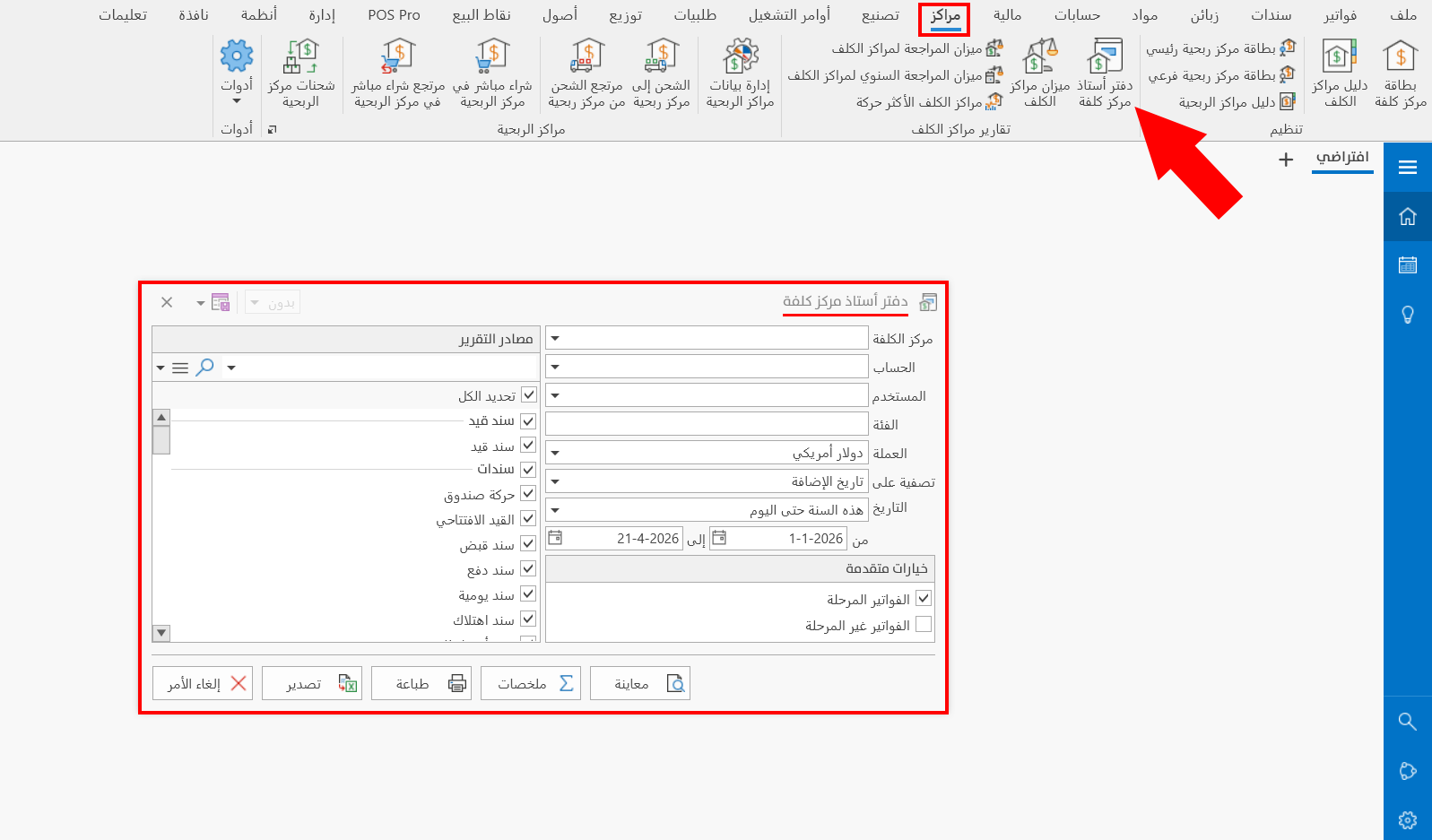Screen dimensions: 1432x840
Task: Expand the مركز الكلفة dropdown
Action: point(555,339)
